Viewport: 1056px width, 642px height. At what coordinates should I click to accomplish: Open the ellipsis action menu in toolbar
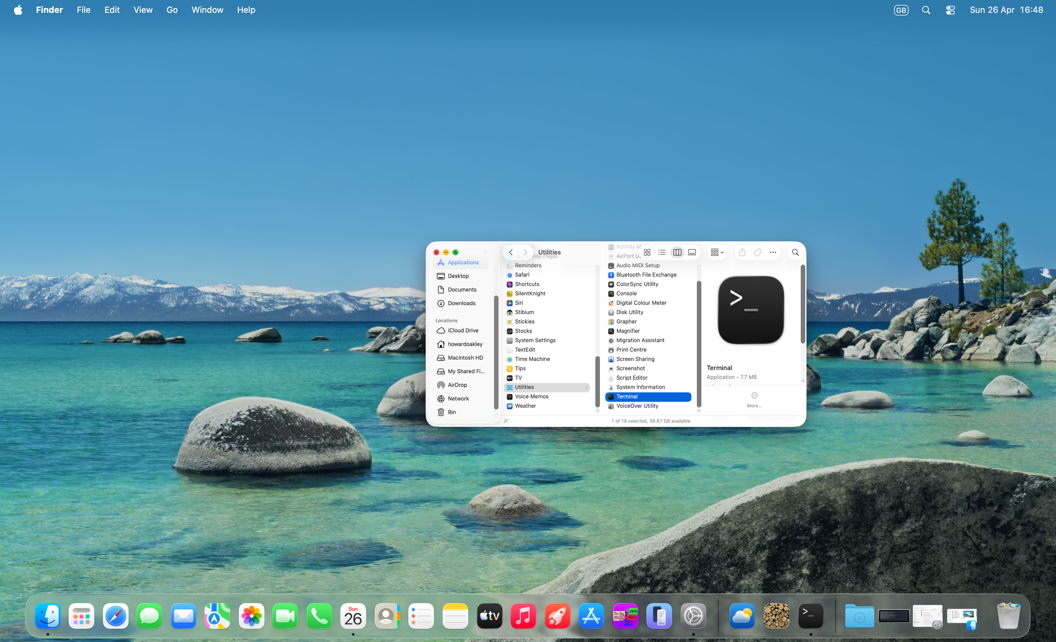(x=772, y=252)
